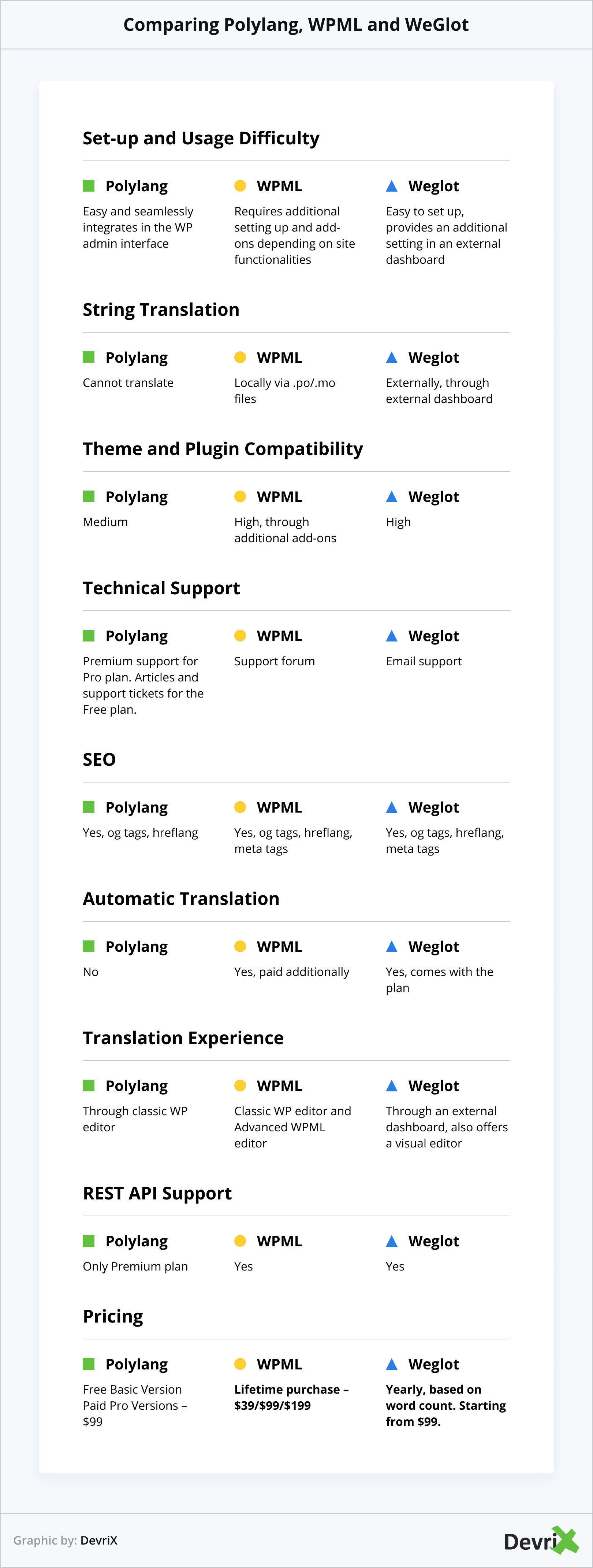
Task: Click Polylang's green square under String Translation
Action: pos(89,357)
